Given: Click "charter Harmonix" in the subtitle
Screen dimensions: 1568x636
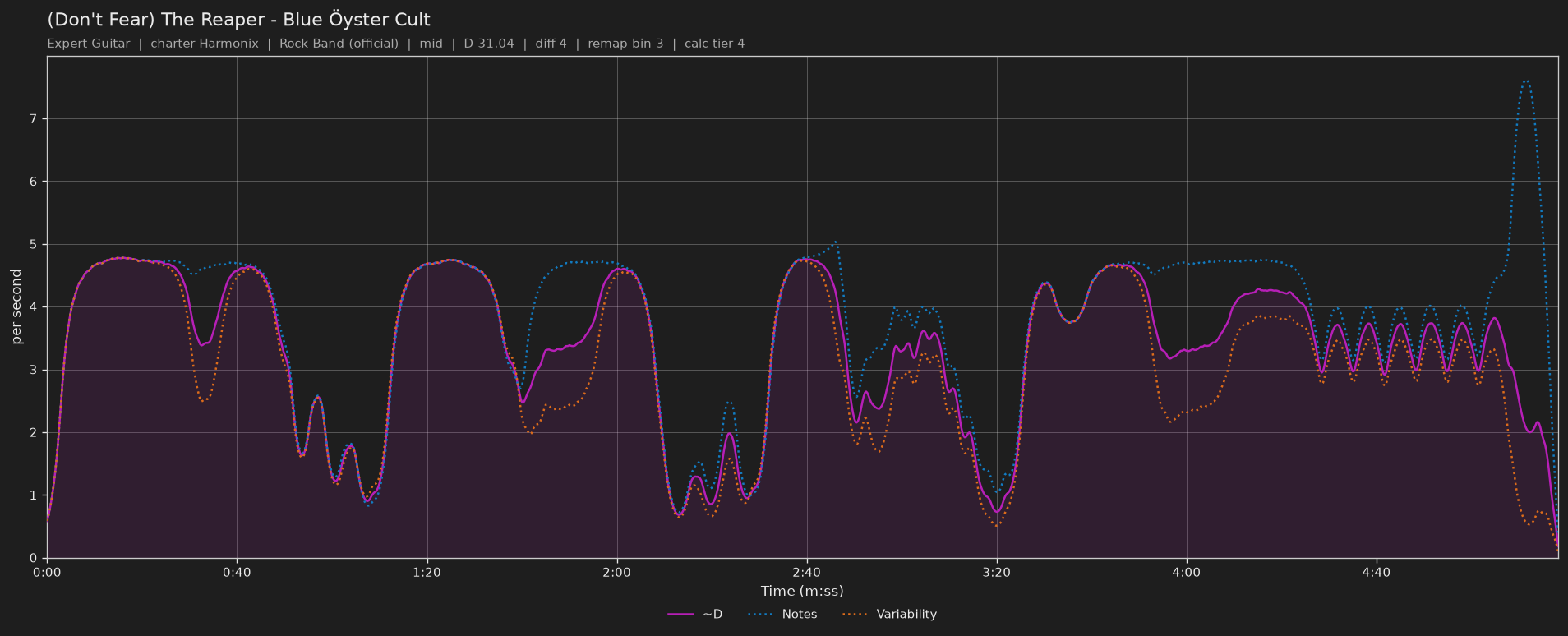Looking at the screenshot, I should (205, 44).
